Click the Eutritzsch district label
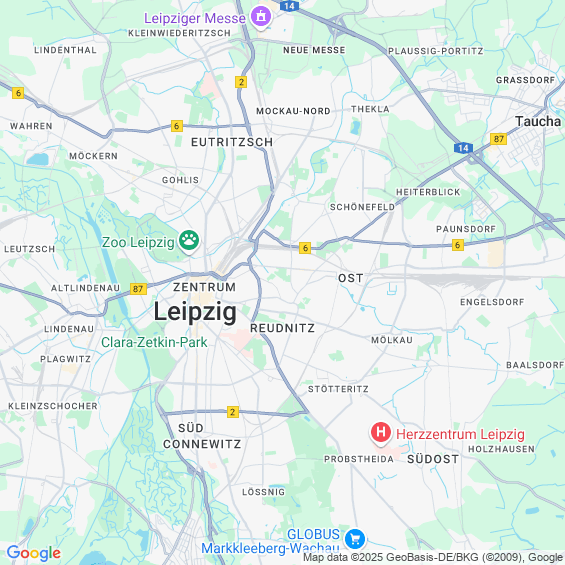 tap(232, 142)
